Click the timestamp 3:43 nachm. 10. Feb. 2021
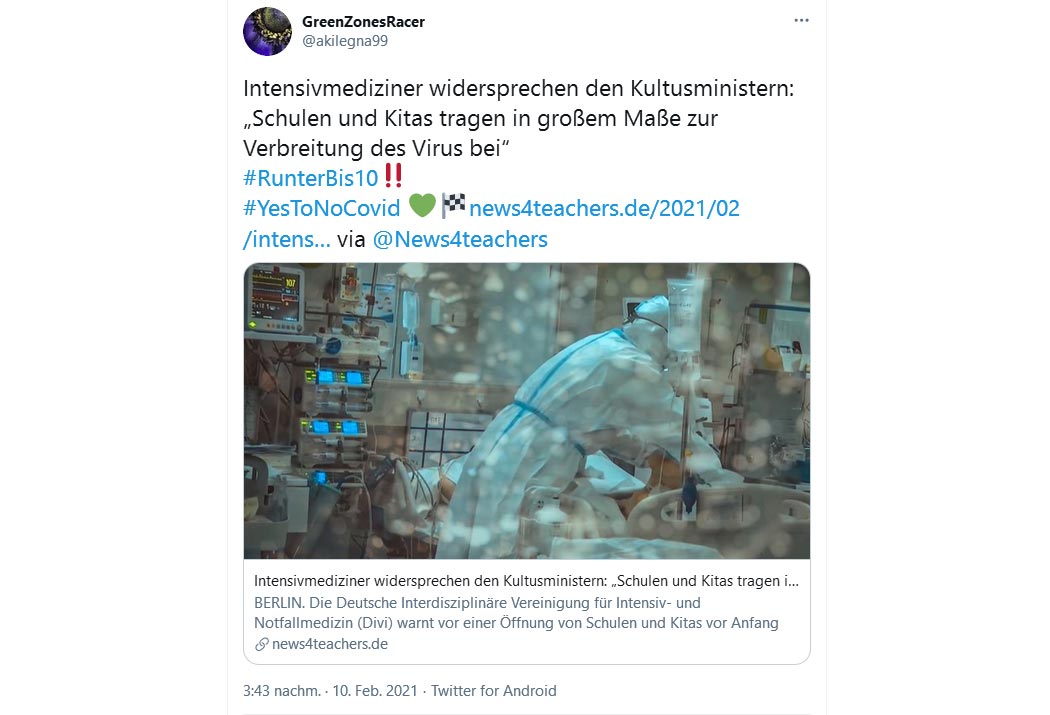 click(x=330, y=691)
